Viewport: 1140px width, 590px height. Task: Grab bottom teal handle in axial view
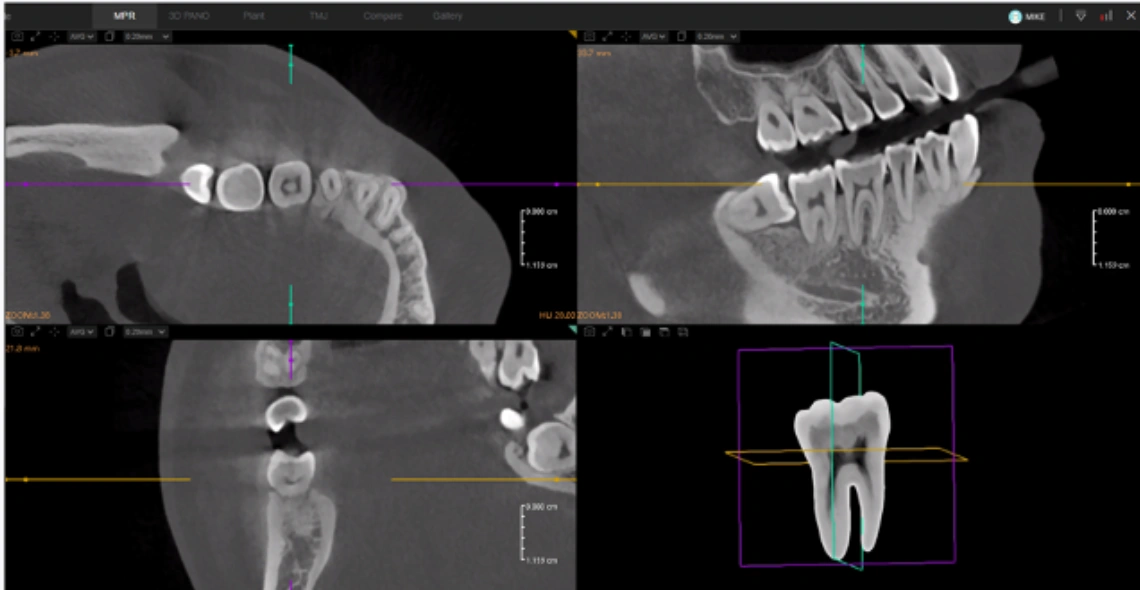291,304
